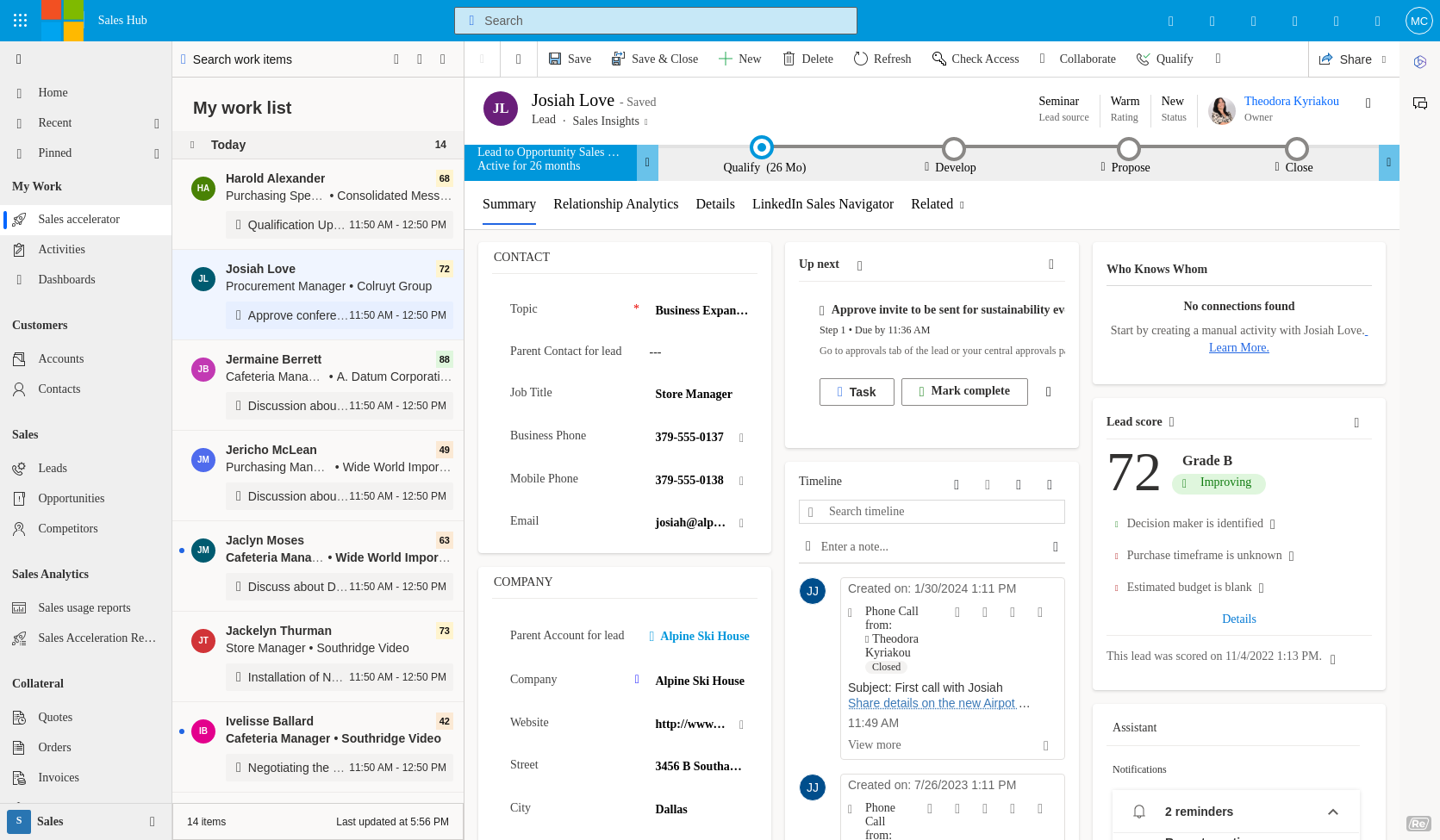This screenshot has height=840, width=1440.
Task: Select Ivelisse Ballard work list item
Action: click(318, 747)
